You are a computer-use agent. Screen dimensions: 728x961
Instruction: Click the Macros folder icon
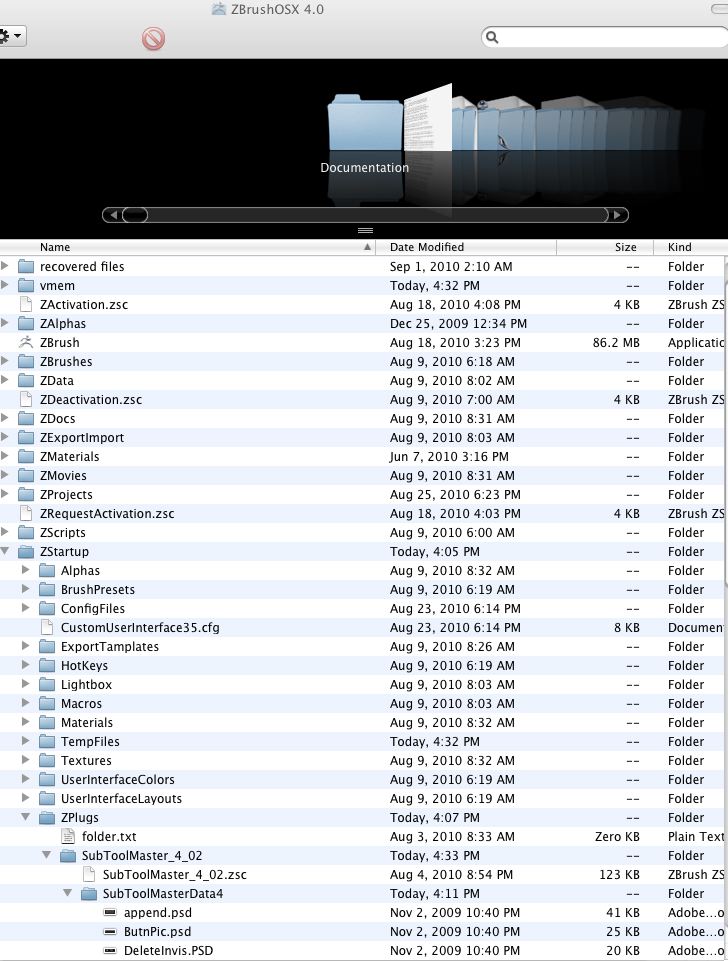click(47, 704)
